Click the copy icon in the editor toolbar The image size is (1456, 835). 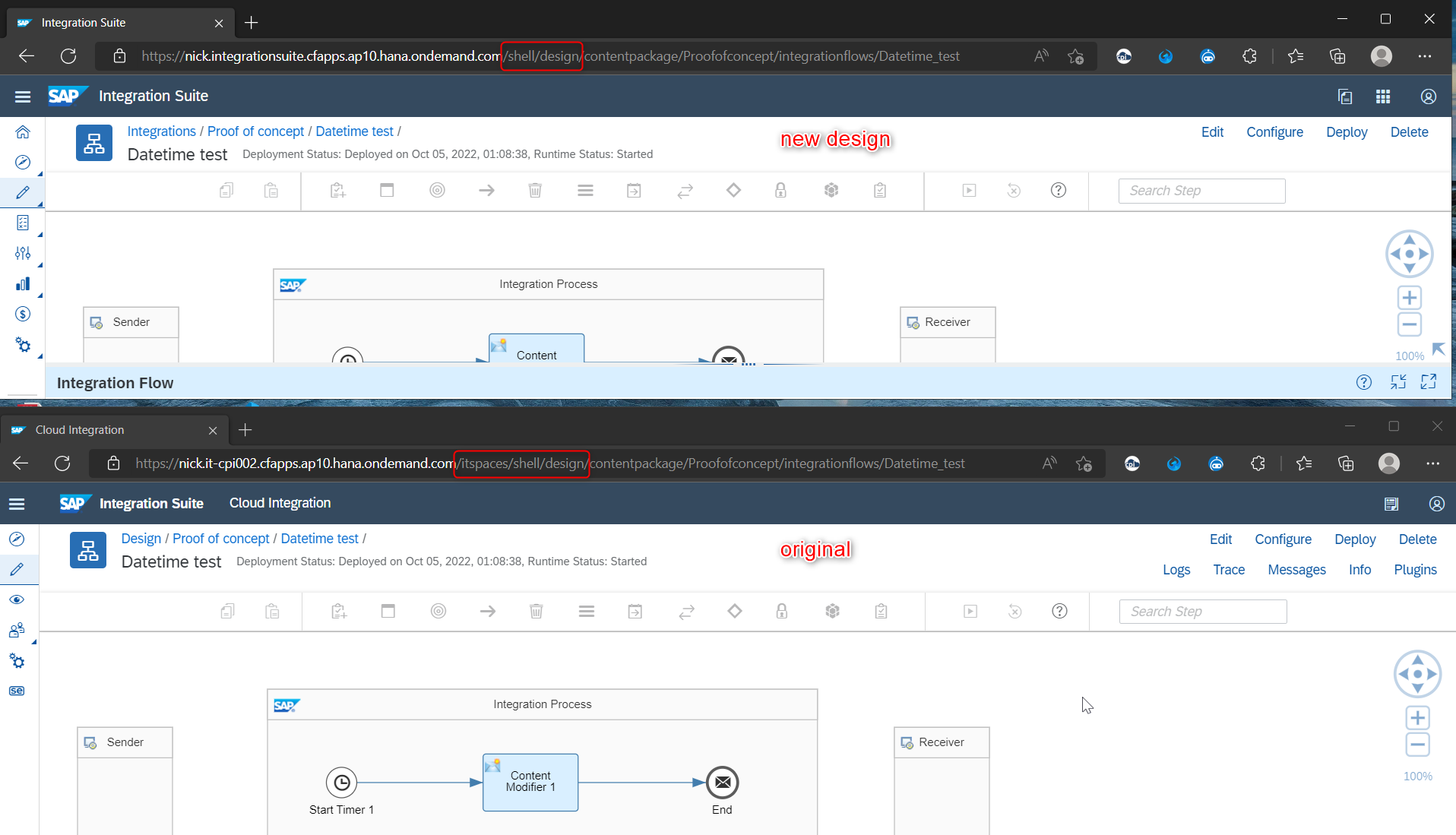coord(226,191)
